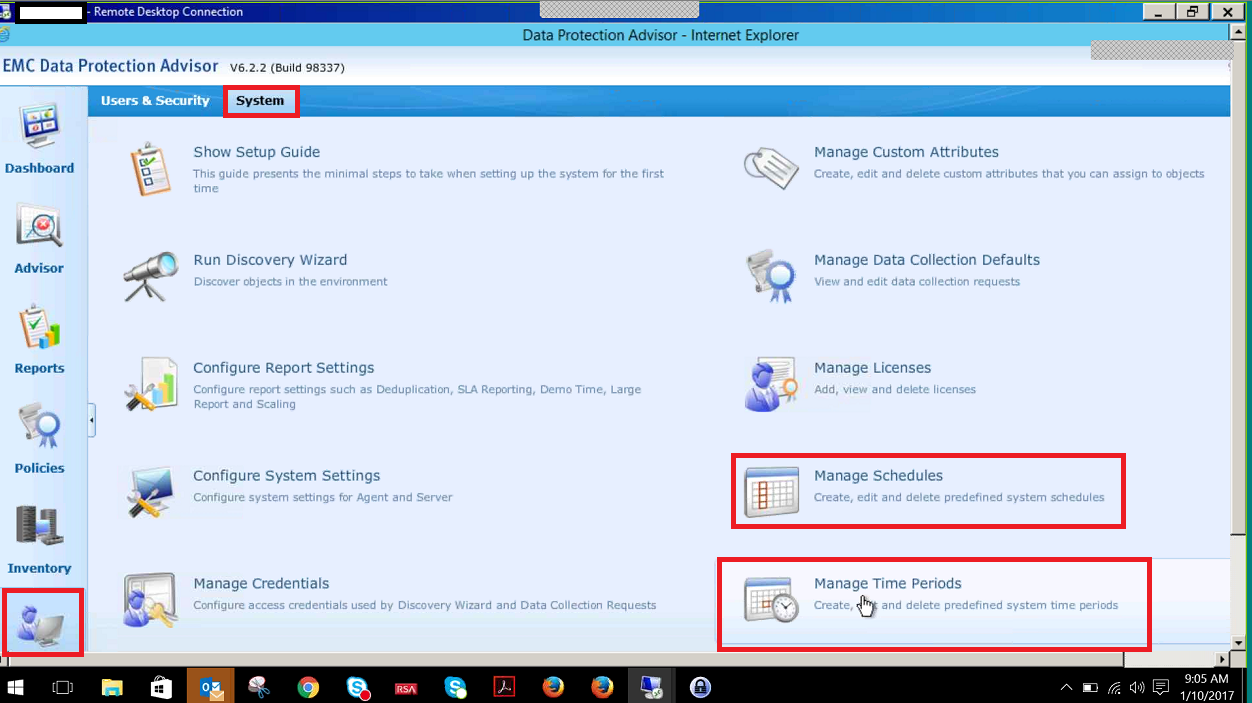Go to the Reports sidebar section

[x=39, y=339]
